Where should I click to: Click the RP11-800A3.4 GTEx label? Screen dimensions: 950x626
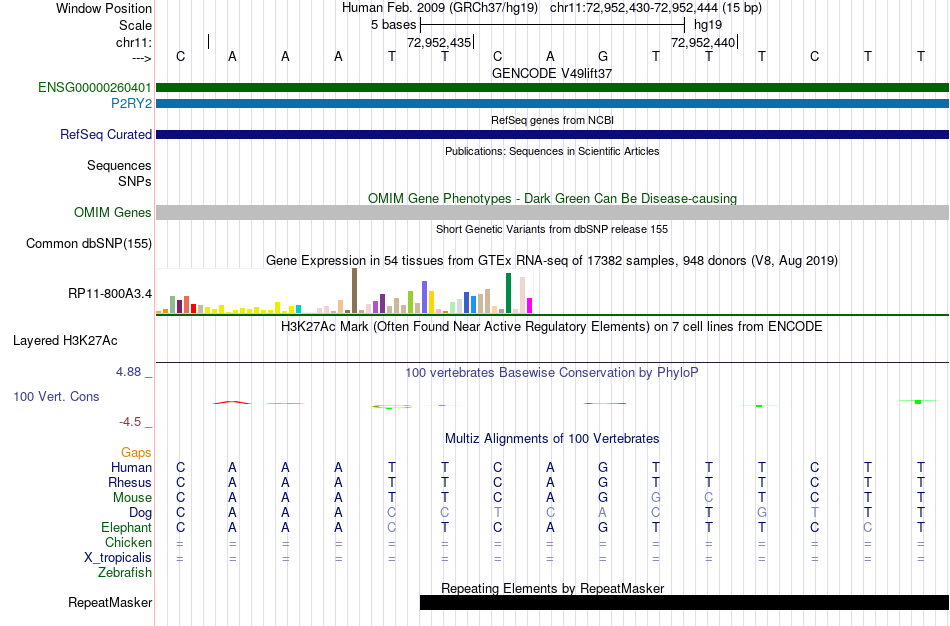[110, 294]
